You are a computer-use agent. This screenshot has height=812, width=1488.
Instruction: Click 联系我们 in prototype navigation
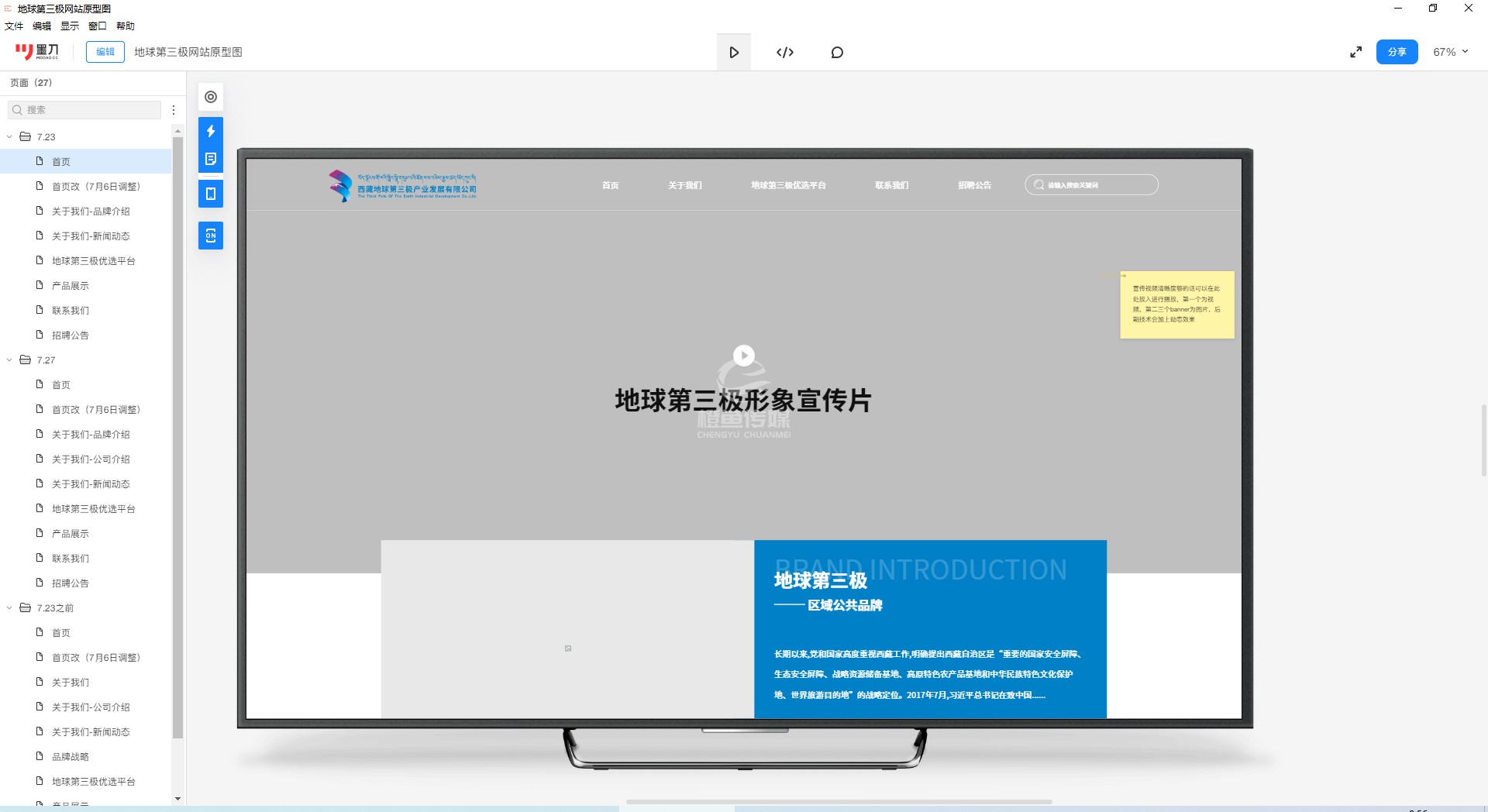click(892, 185)
